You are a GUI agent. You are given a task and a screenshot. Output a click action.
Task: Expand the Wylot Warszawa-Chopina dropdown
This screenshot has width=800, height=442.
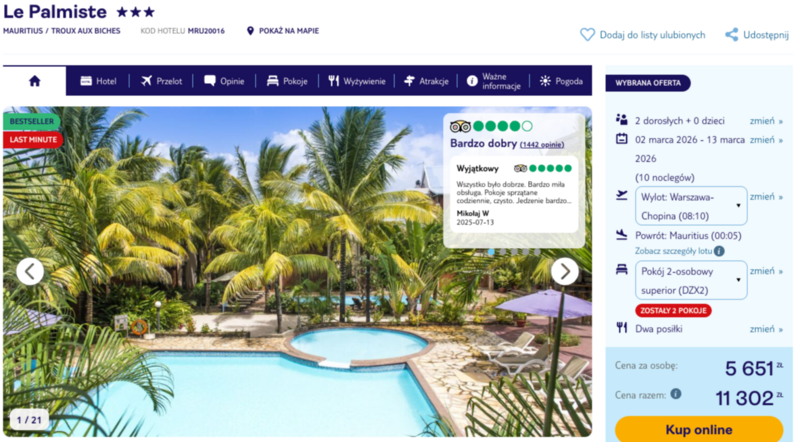coord(691,206)
